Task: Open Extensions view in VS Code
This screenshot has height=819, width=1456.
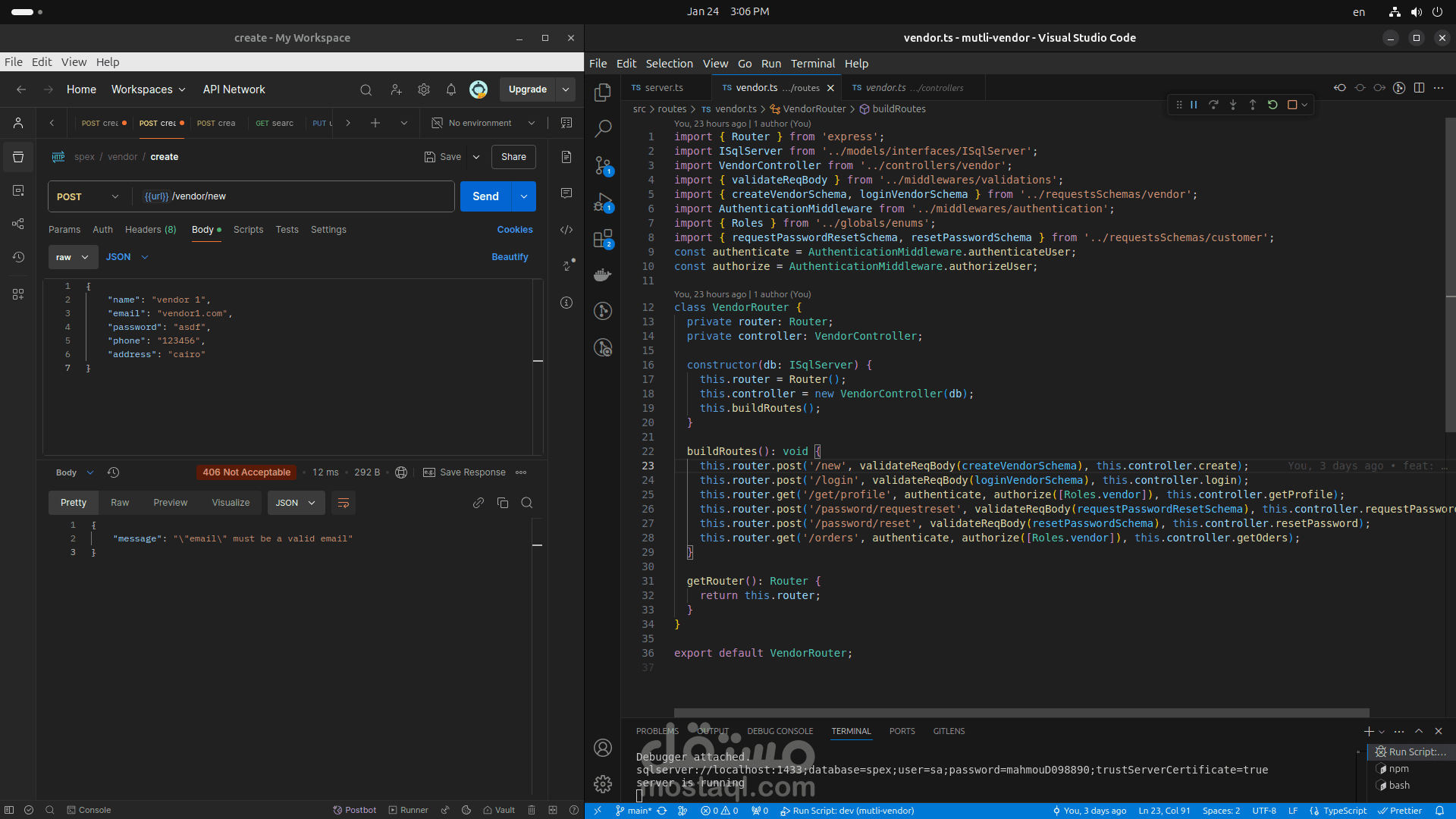Action: click(x=603, y=239)
